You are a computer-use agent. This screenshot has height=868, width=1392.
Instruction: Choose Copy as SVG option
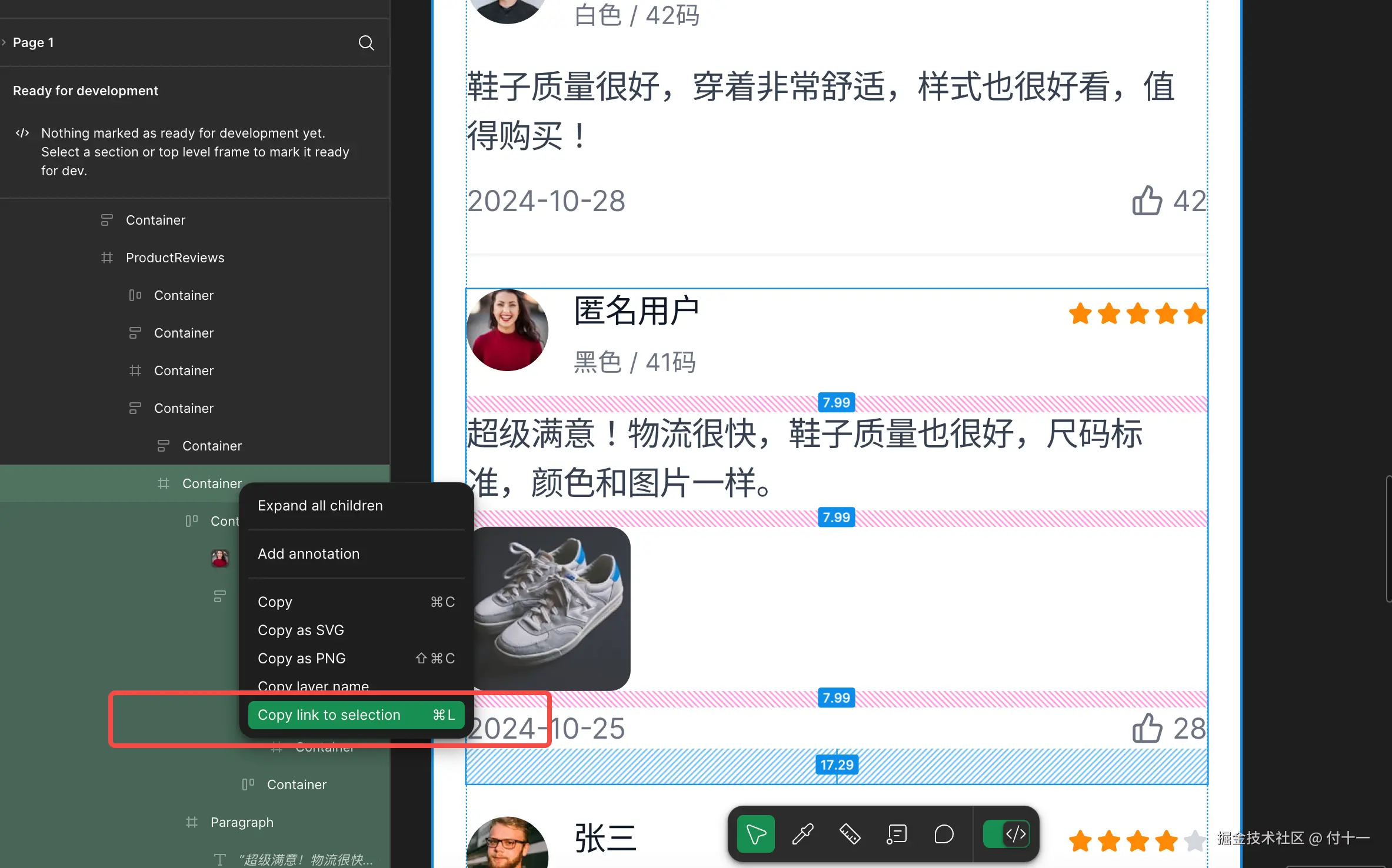[x=301, y=630]
